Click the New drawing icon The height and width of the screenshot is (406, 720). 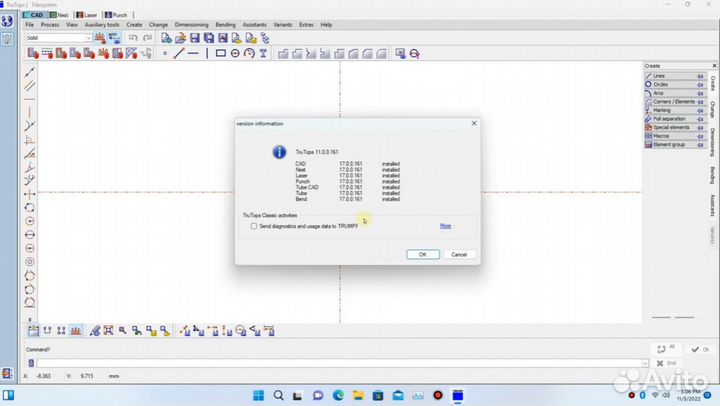point(166,38)
